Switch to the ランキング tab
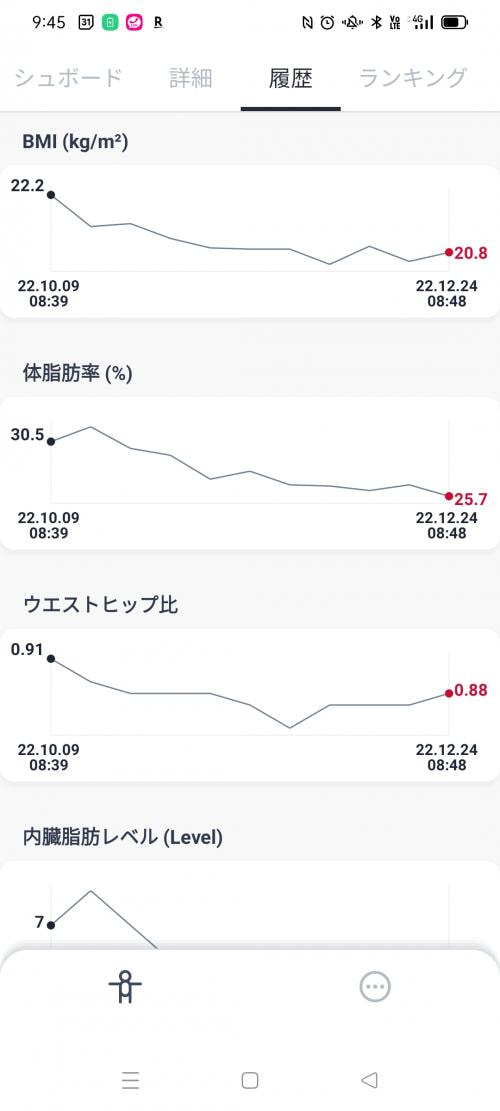Screen dimensions: 500x1111 click(x=414, y=77)
